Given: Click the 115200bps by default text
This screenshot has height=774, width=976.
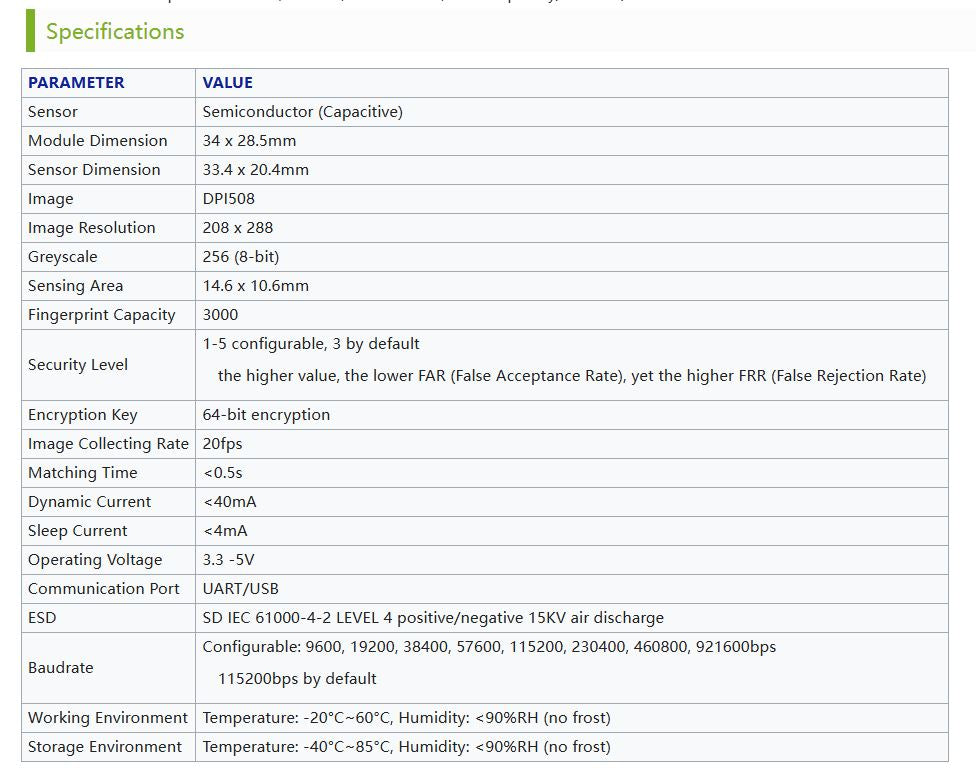Looking at the screenshot, I should pyautogui.click(x=297, y=679).
